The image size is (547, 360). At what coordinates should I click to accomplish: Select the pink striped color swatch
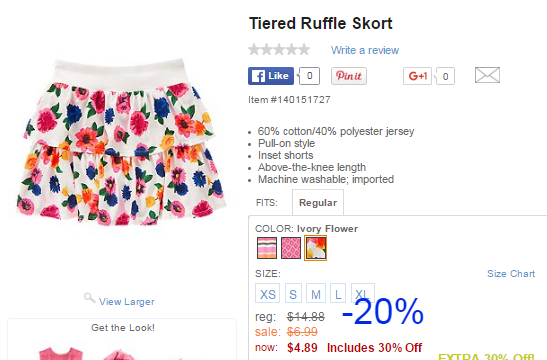click(x=267, y=248)
